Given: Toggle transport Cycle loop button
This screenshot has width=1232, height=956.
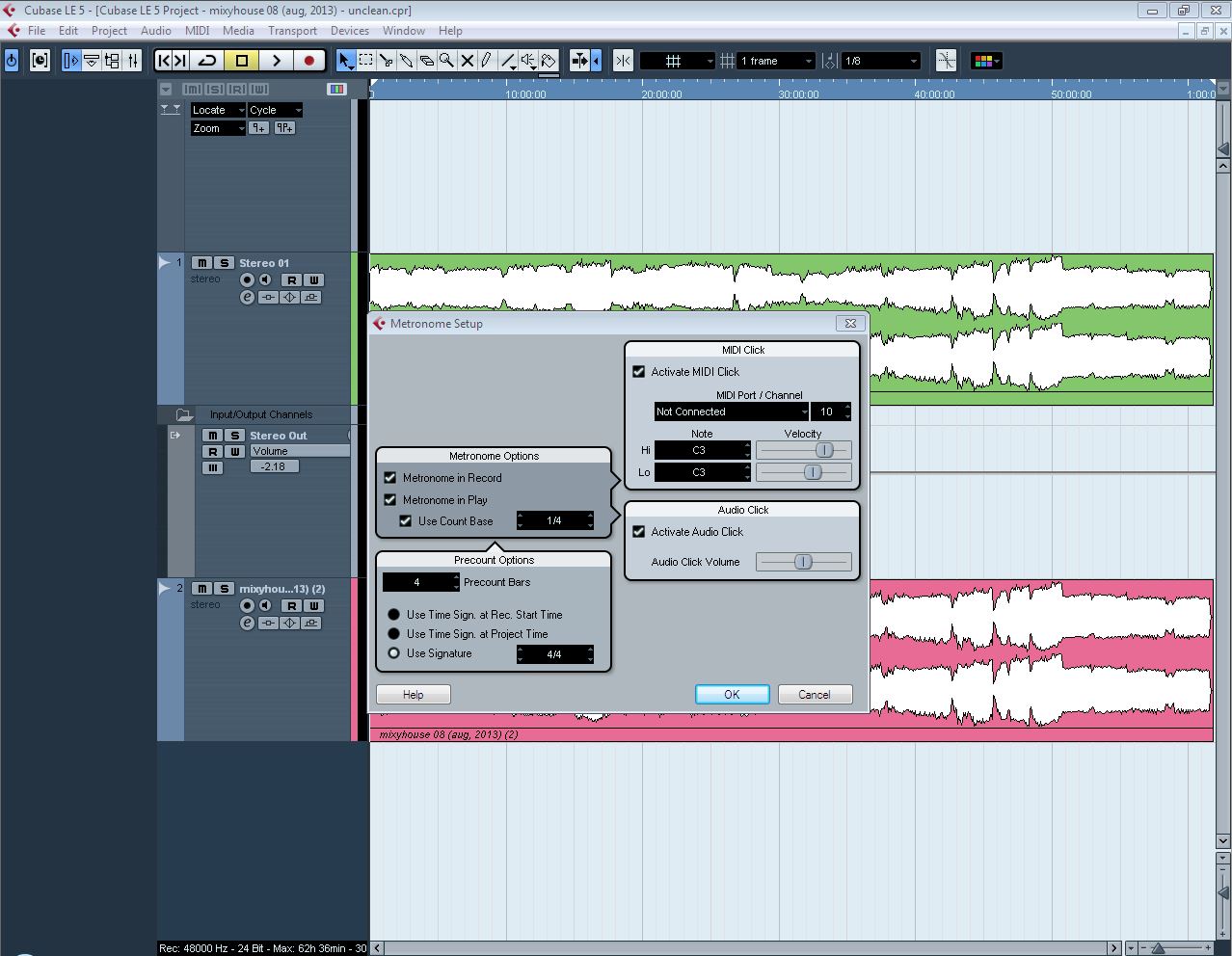Looking at the screenshot, I should click(207, 61).
